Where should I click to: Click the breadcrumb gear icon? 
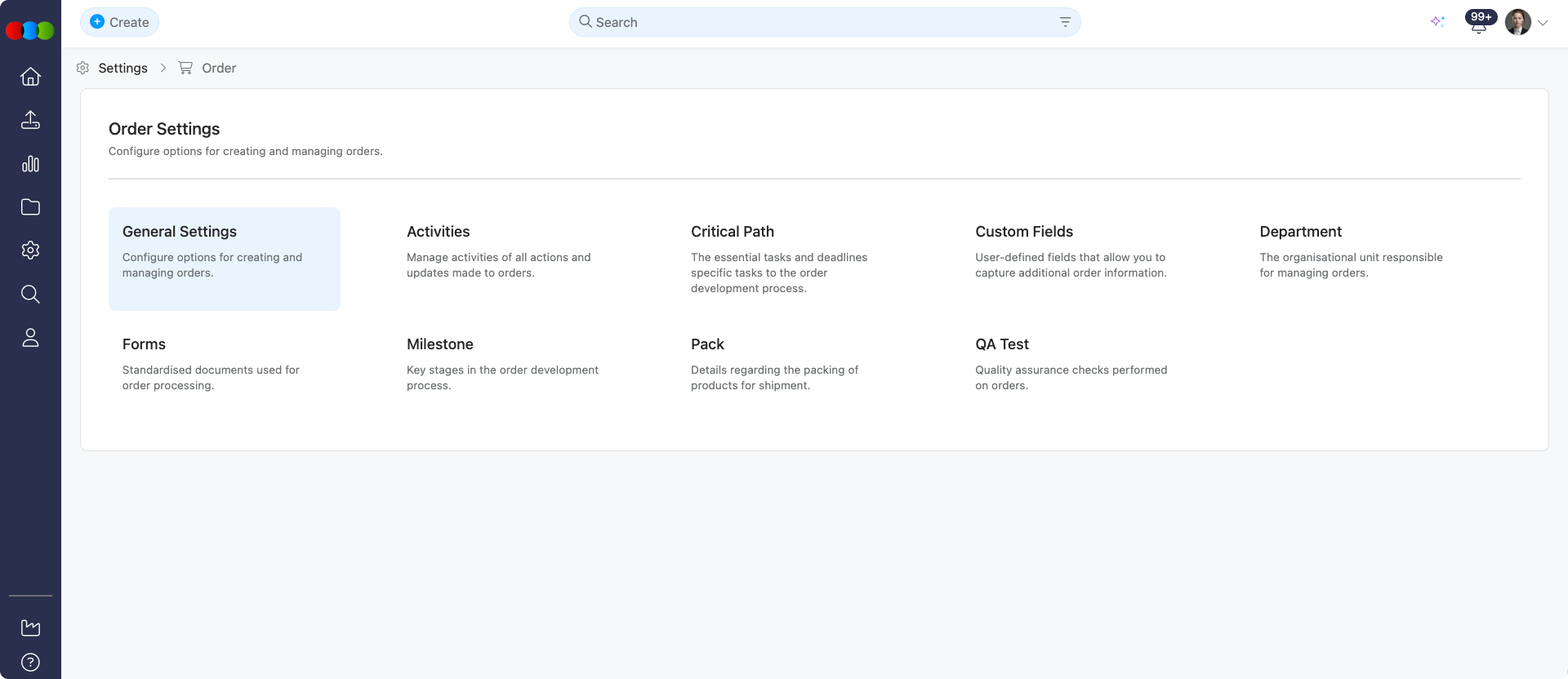[82, 68]
